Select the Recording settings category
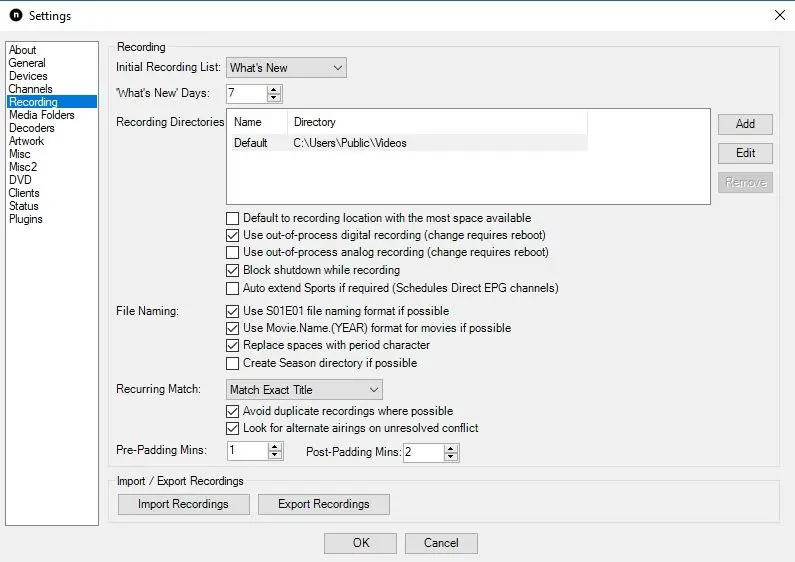795x562 pixels. [52, 102]
